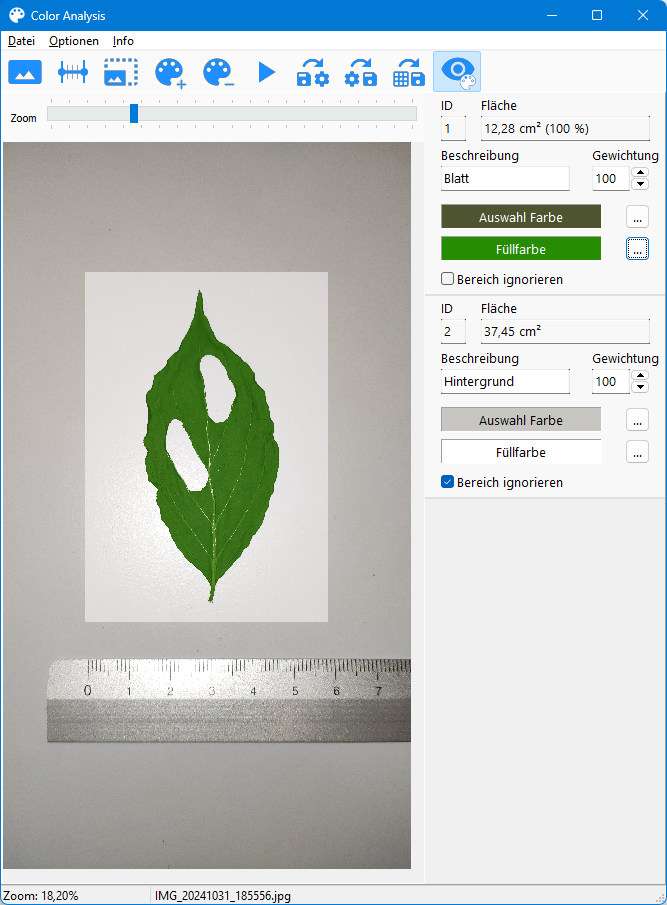This screenshot has width=667, height=905.
Task: Open the Datei menu
Action: (21, 41)
